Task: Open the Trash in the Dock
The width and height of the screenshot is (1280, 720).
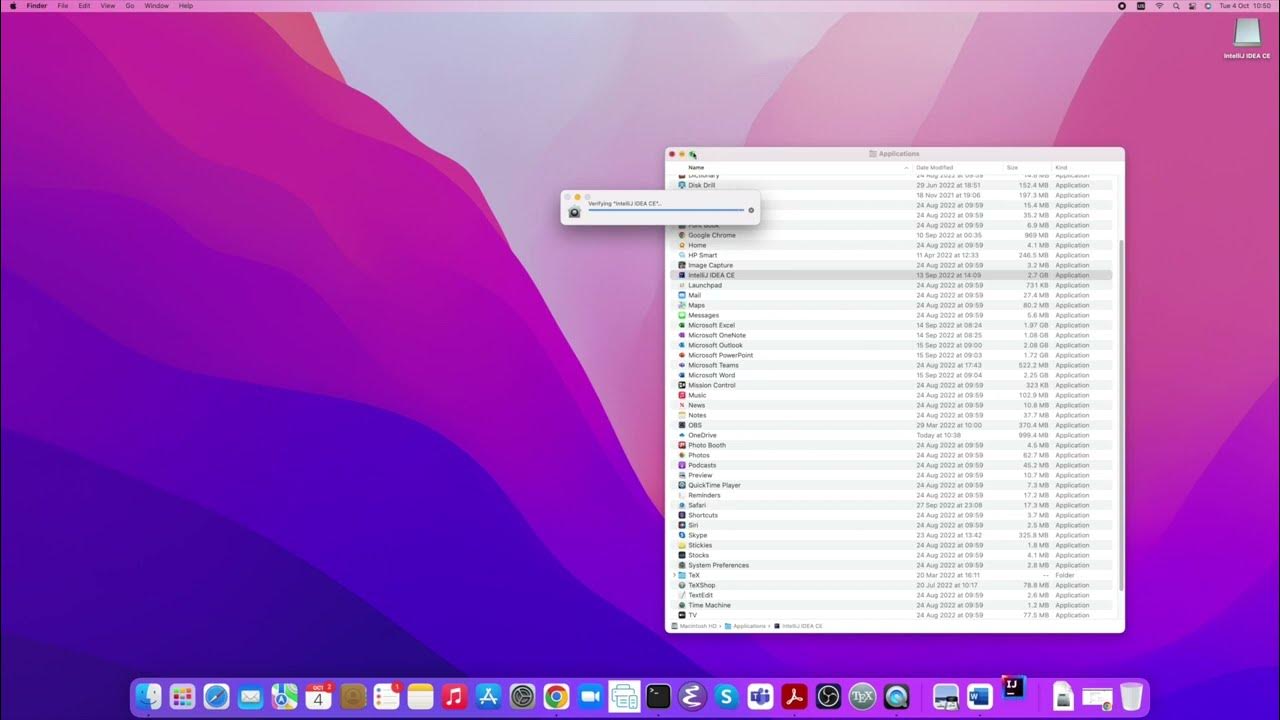Action: tap(1130, 697)
